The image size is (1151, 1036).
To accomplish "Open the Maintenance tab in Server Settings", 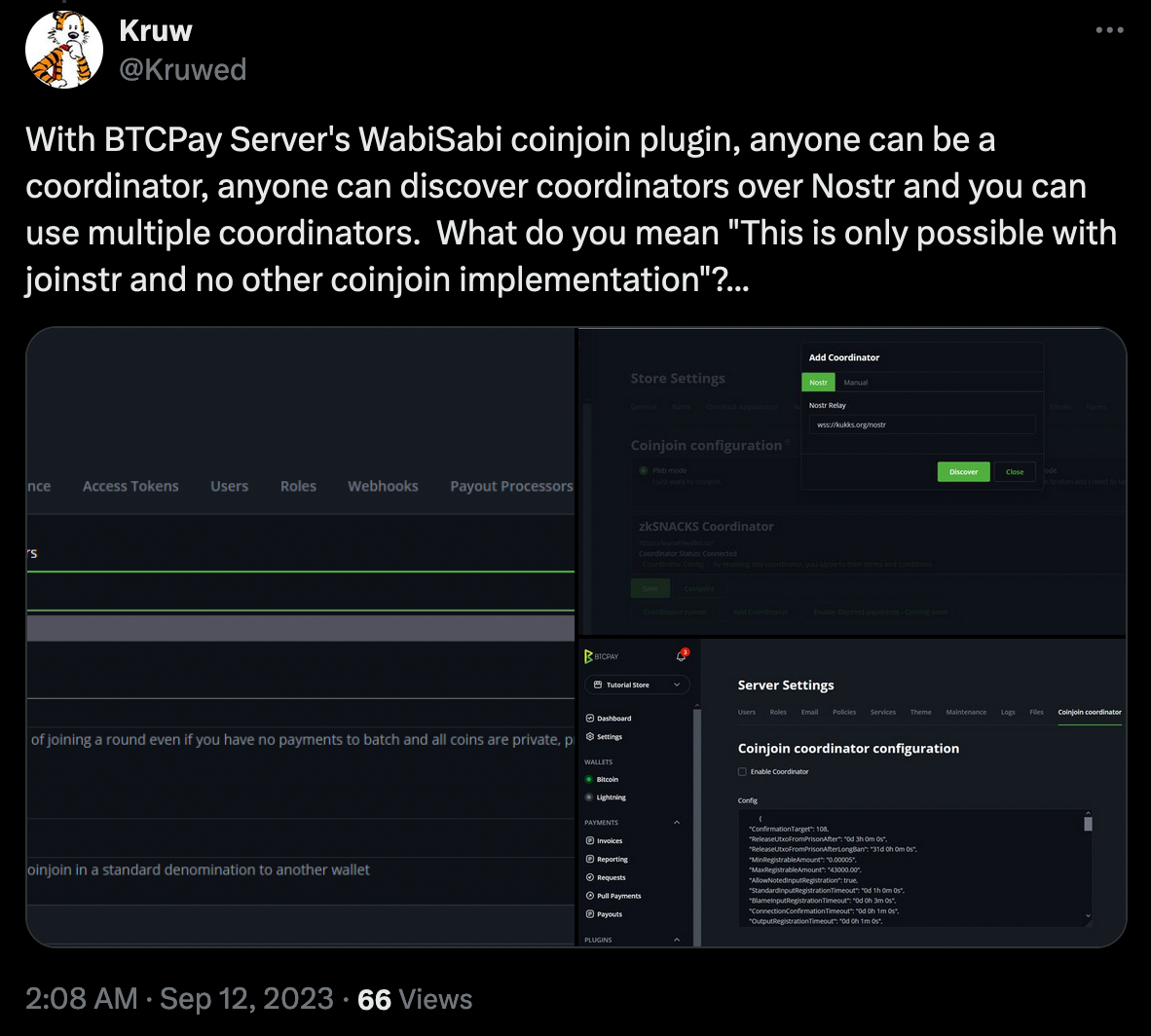I will 966,712.
